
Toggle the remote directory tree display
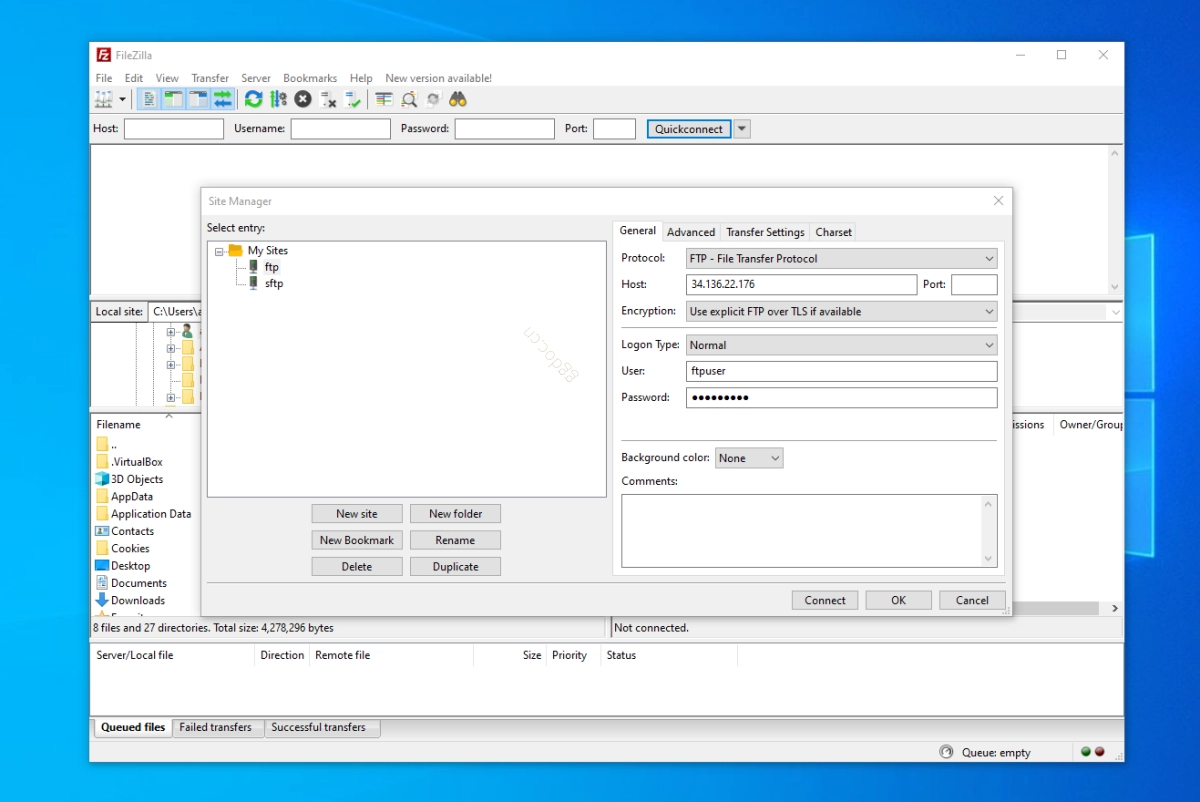(198, 99)
